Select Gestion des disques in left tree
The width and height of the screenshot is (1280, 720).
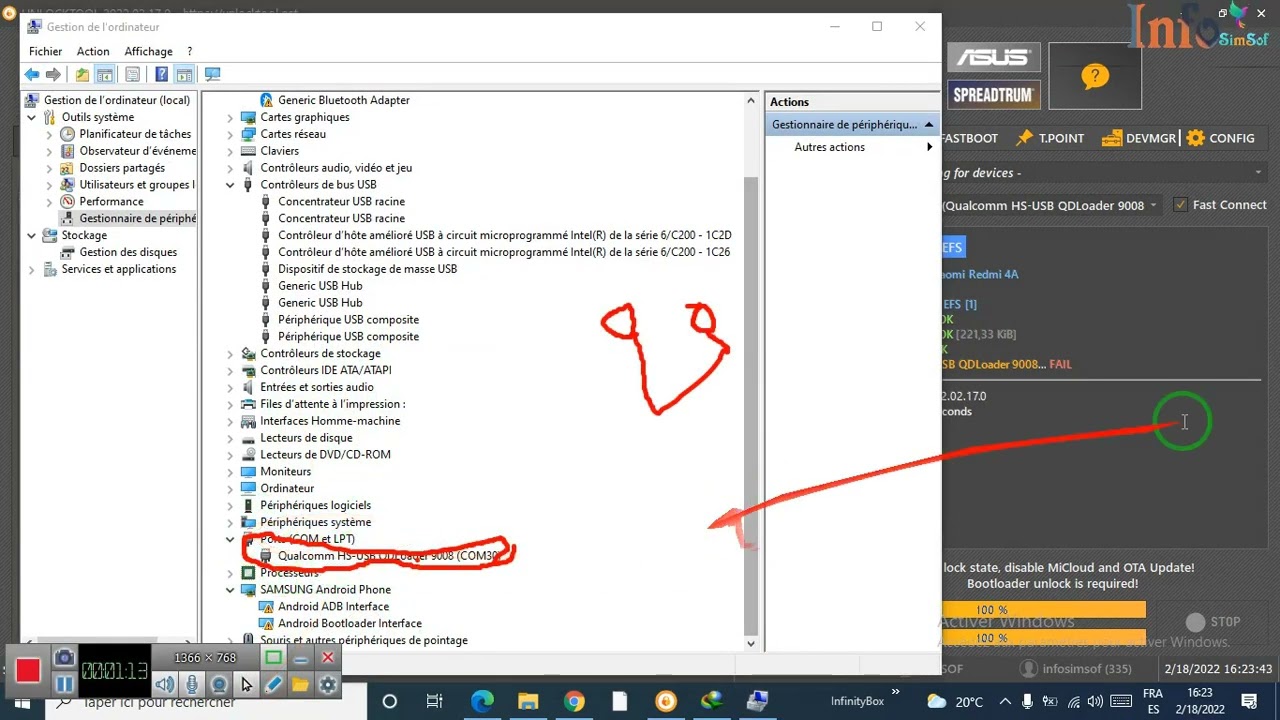pyautogui.click(x=128, y=252)
